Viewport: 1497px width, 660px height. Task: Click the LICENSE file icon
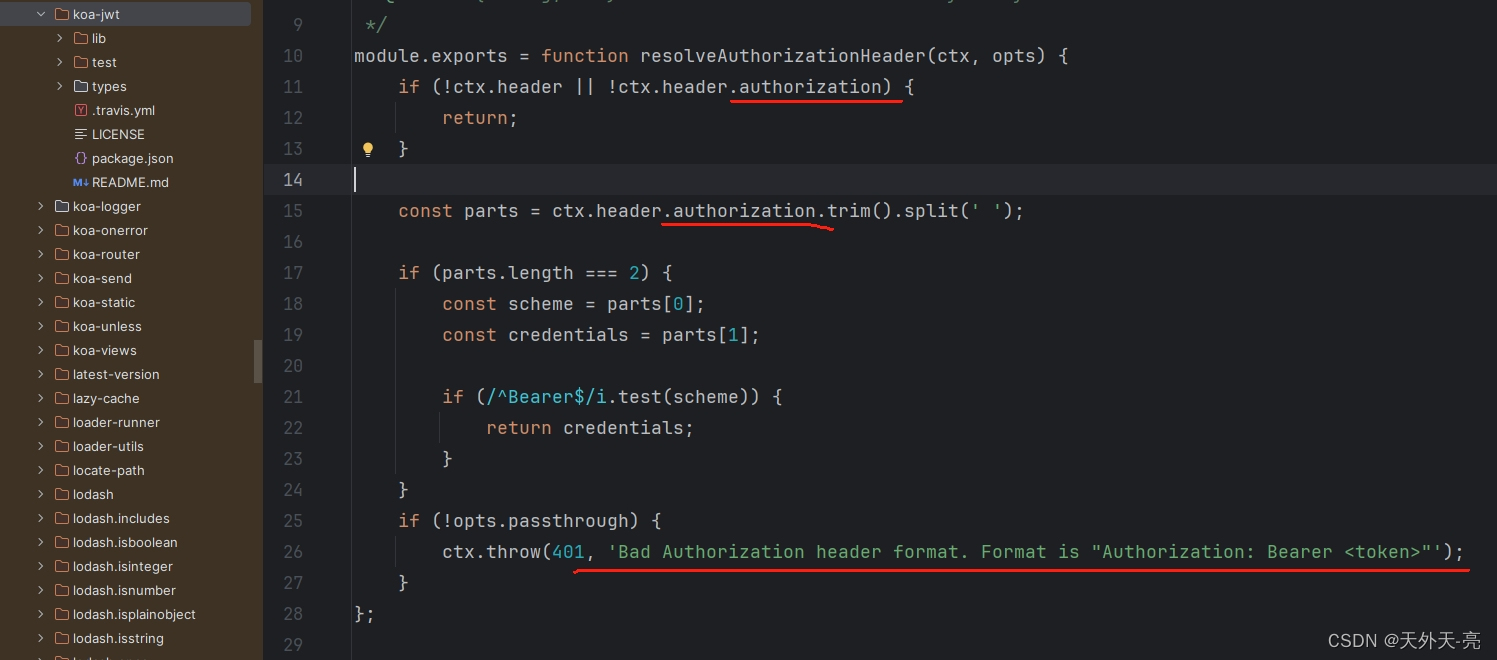click(81, 134)
